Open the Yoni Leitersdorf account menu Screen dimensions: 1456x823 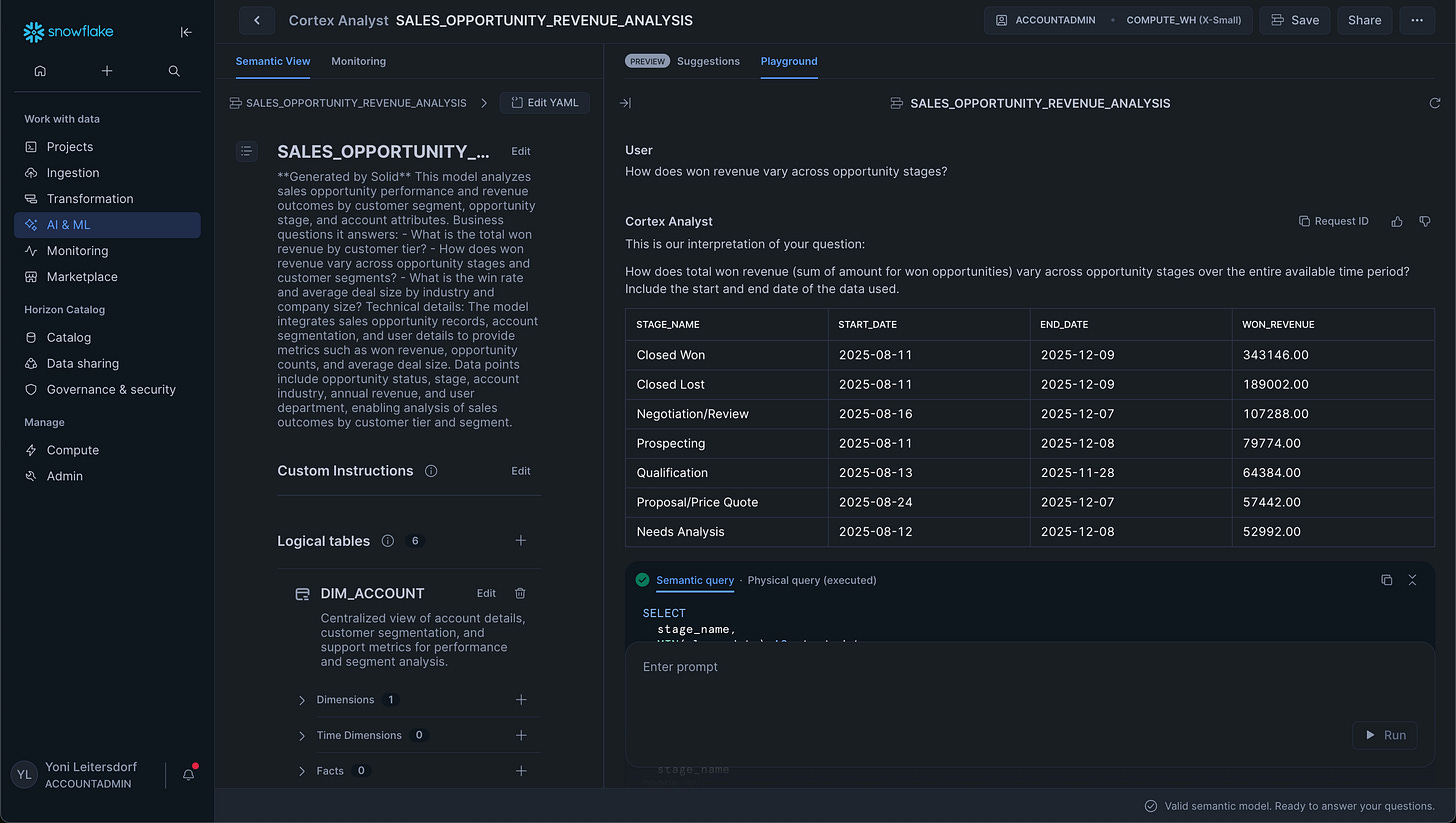pyautogui.click(x=91, y=775)
